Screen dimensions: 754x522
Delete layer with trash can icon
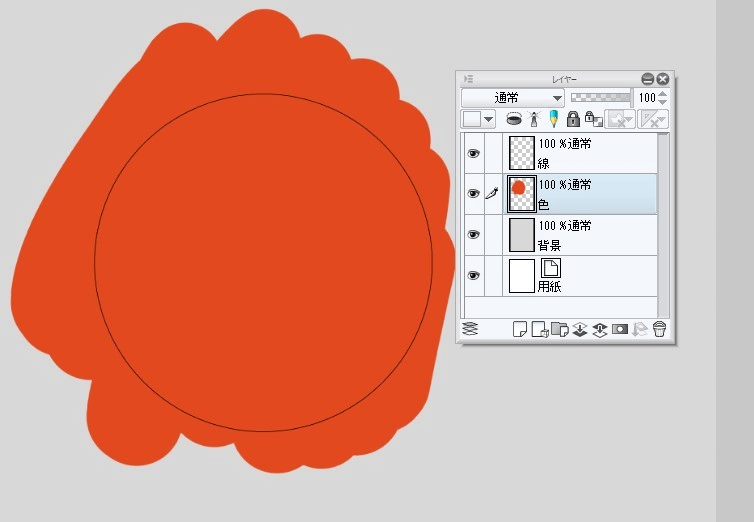click(659, 329)
